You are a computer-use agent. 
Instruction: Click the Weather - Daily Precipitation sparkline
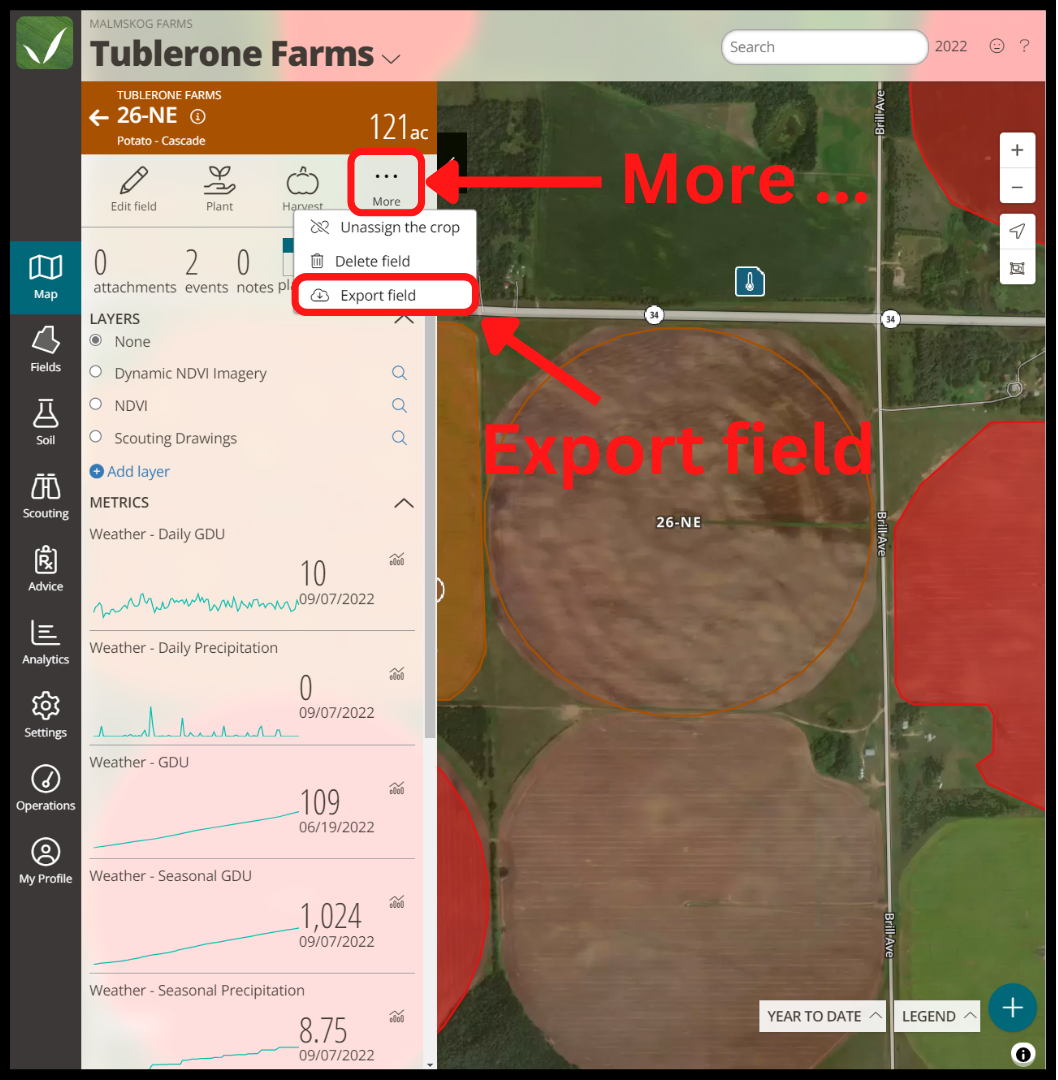click(196, 721)
